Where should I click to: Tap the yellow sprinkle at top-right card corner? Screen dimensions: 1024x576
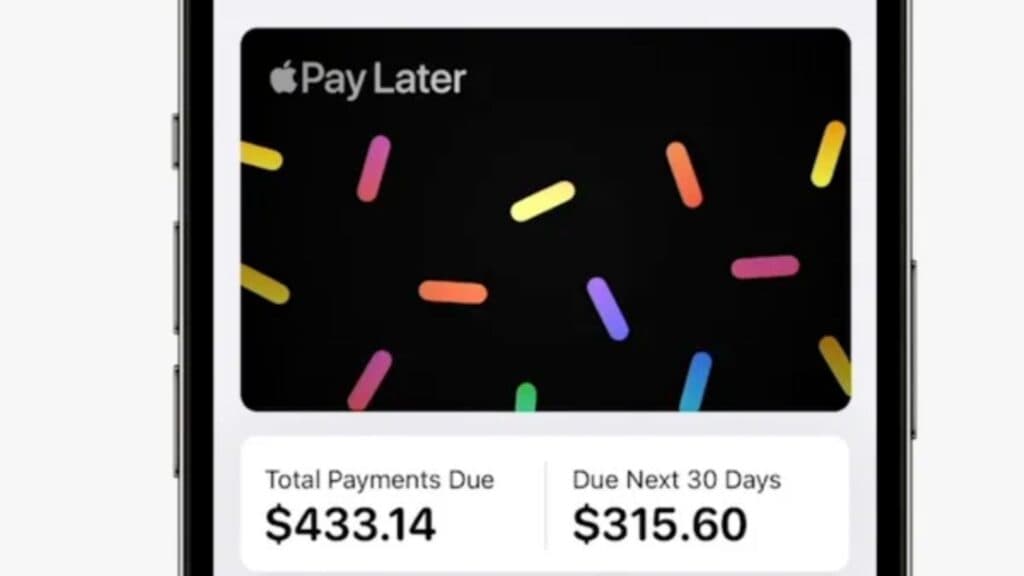[x=828, y=154]
